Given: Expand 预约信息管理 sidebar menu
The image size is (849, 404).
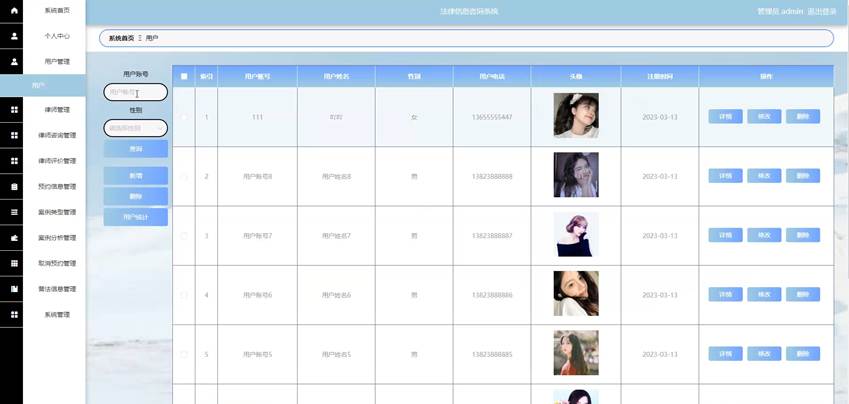Looking at the screenshot, I should [57, 186].
